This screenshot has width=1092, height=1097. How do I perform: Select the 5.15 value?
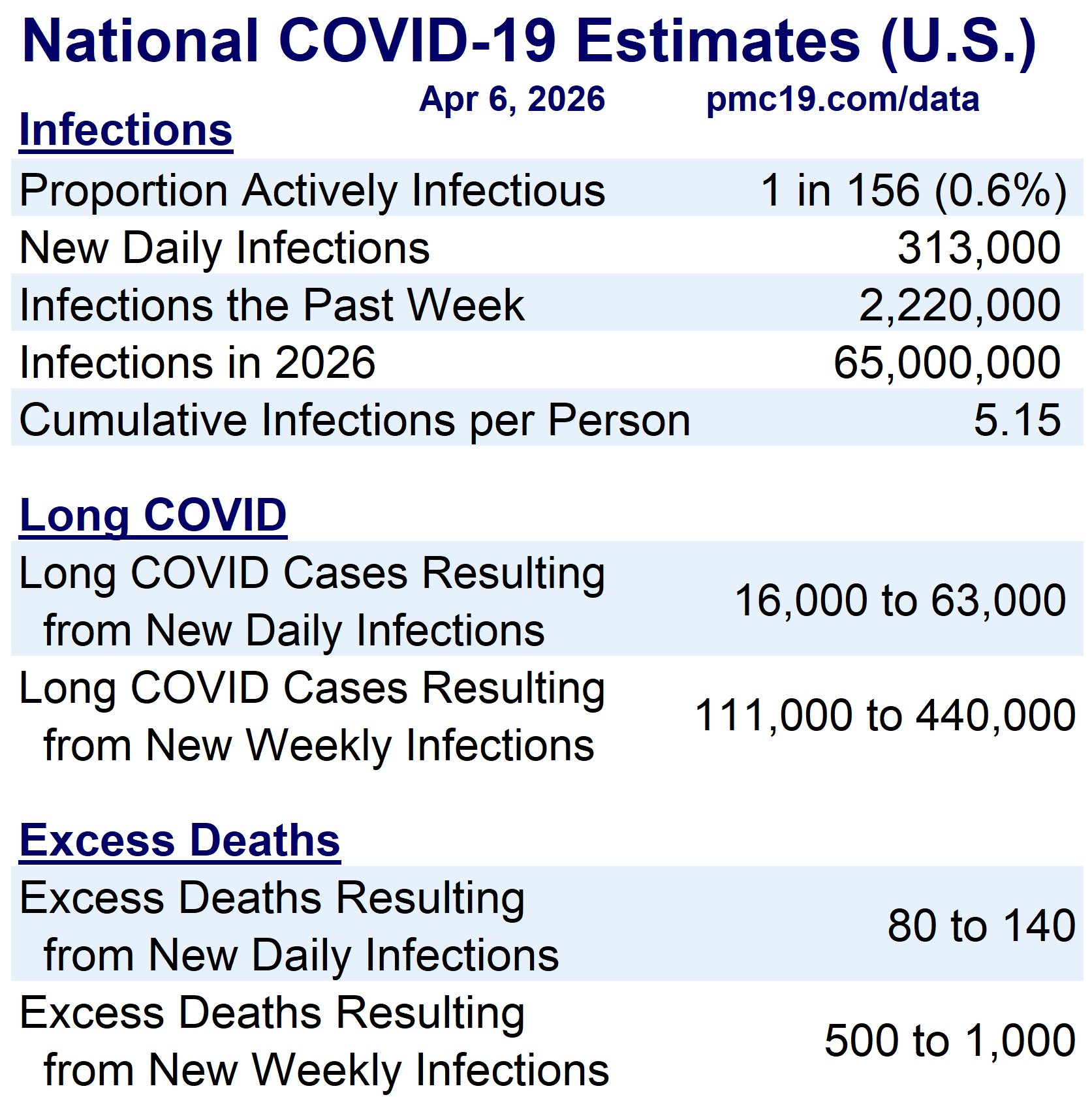pyautogui.click(x=1016, y=420)
